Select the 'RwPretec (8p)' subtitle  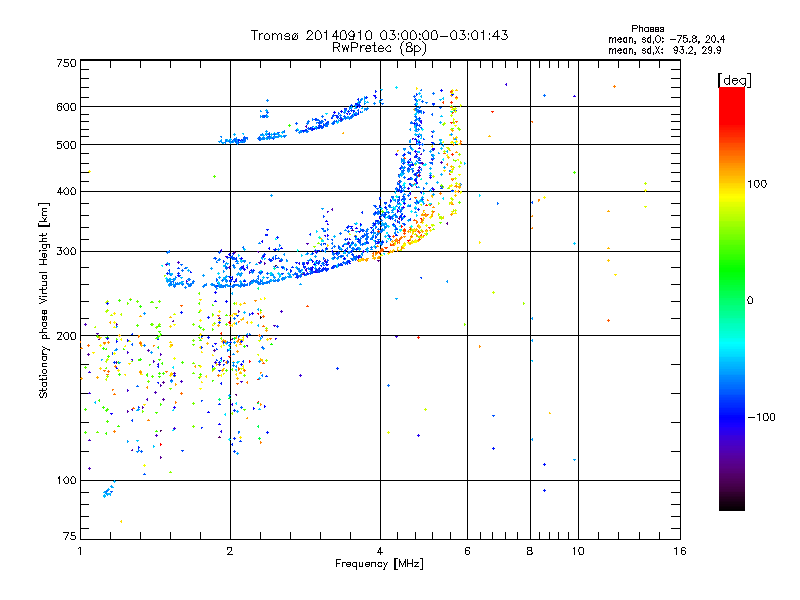[x=379, y=48]
